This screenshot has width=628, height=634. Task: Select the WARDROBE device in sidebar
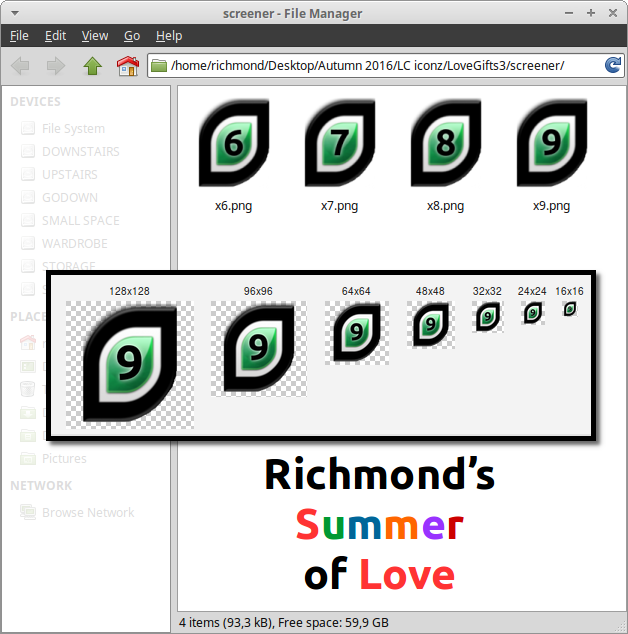coord(77,243)
